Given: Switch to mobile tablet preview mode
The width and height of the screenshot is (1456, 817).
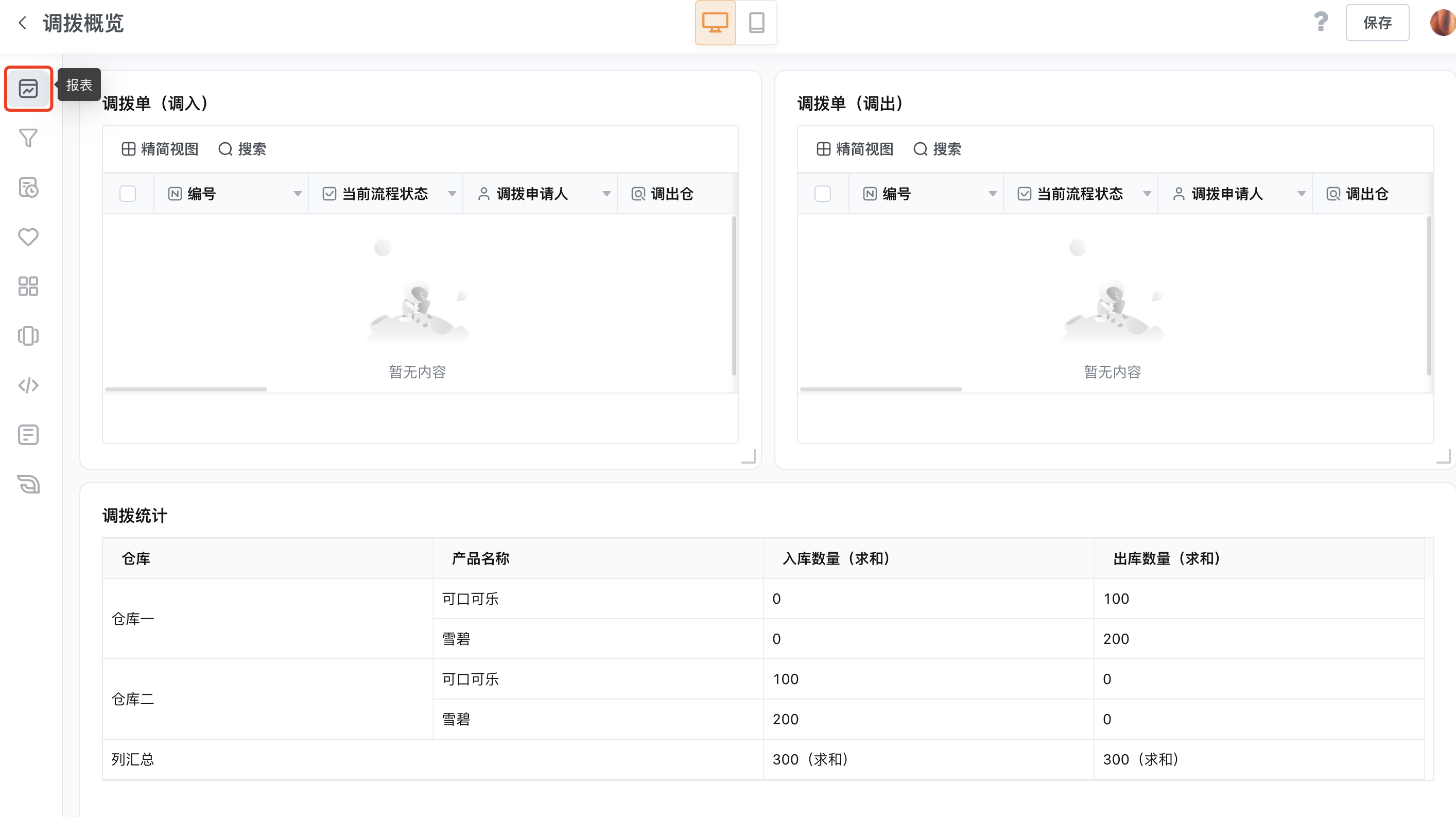Looking at the screenshot, I should 756,23.
